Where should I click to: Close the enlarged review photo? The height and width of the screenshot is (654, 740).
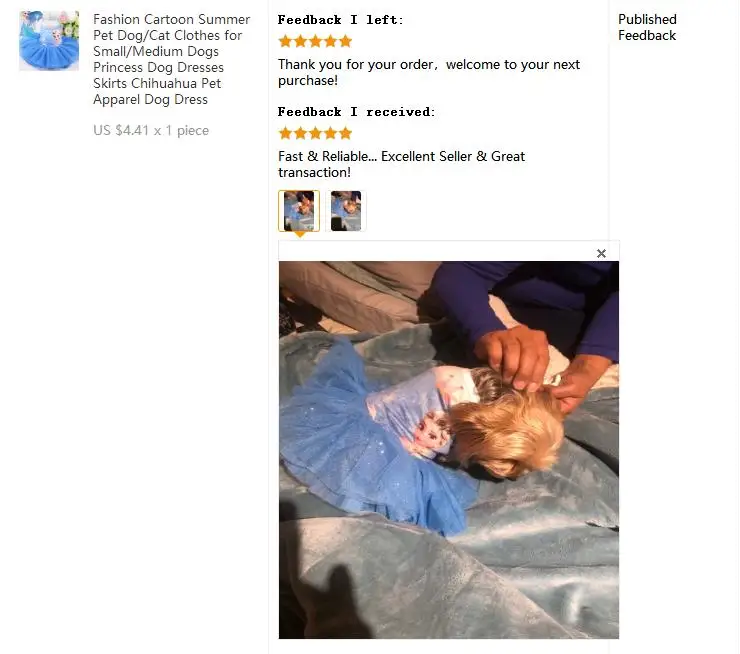pos(601,253)
